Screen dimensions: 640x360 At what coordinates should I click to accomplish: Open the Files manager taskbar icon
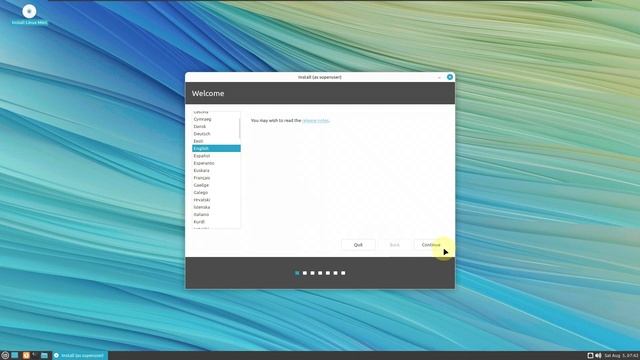click(x=44, y=356)
